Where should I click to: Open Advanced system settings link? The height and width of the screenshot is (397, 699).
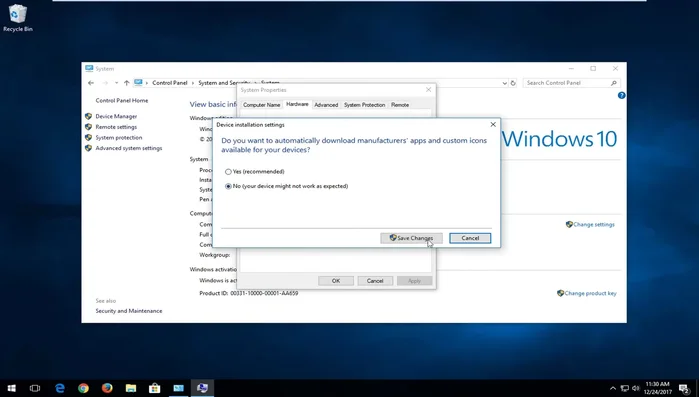[129, 148]
